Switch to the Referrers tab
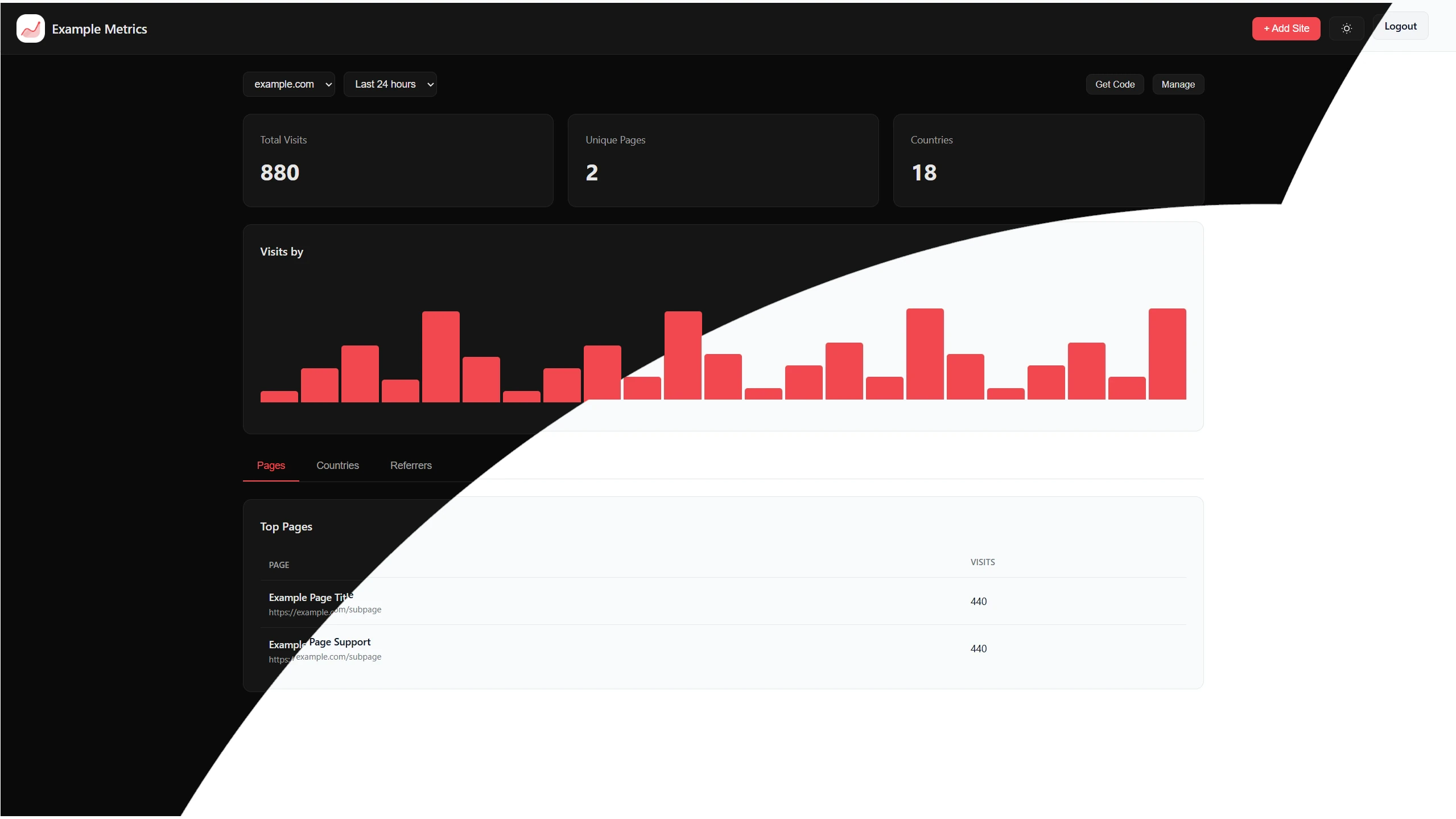1456x819 pixels. pyautogui.click(x=410, y=466)
